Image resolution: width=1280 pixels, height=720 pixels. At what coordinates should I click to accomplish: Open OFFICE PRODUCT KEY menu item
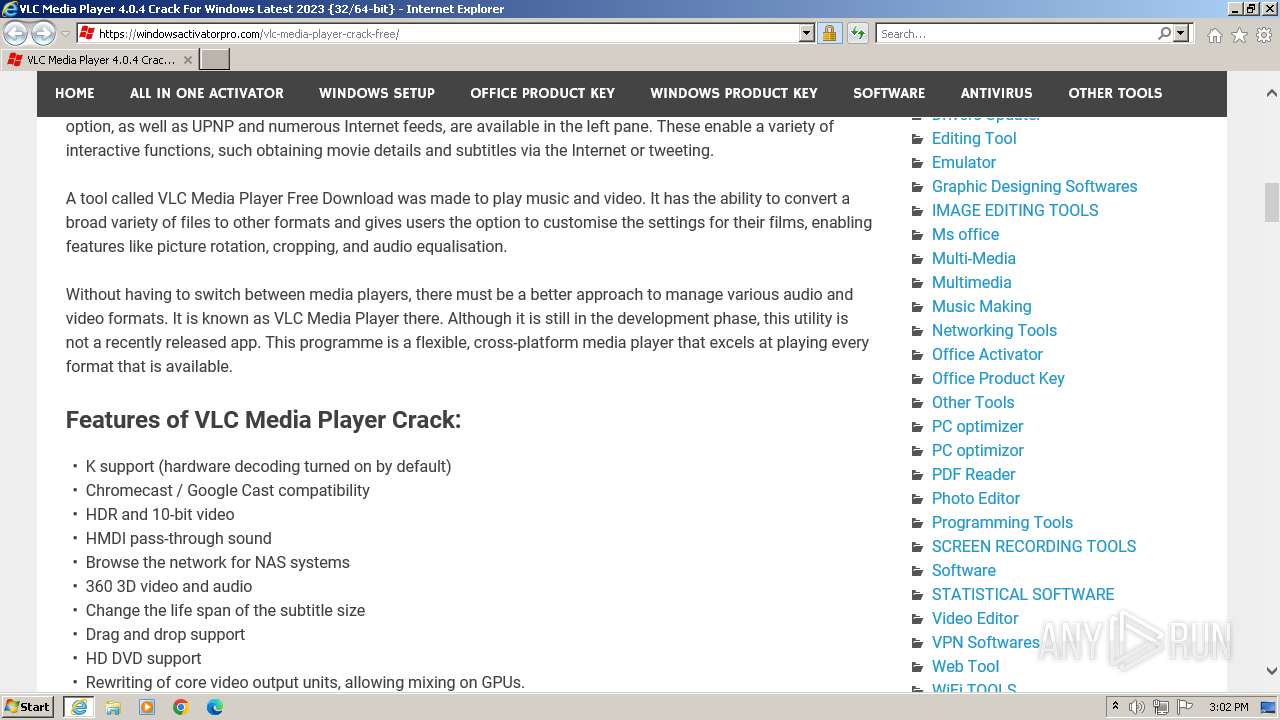(543, 93)
